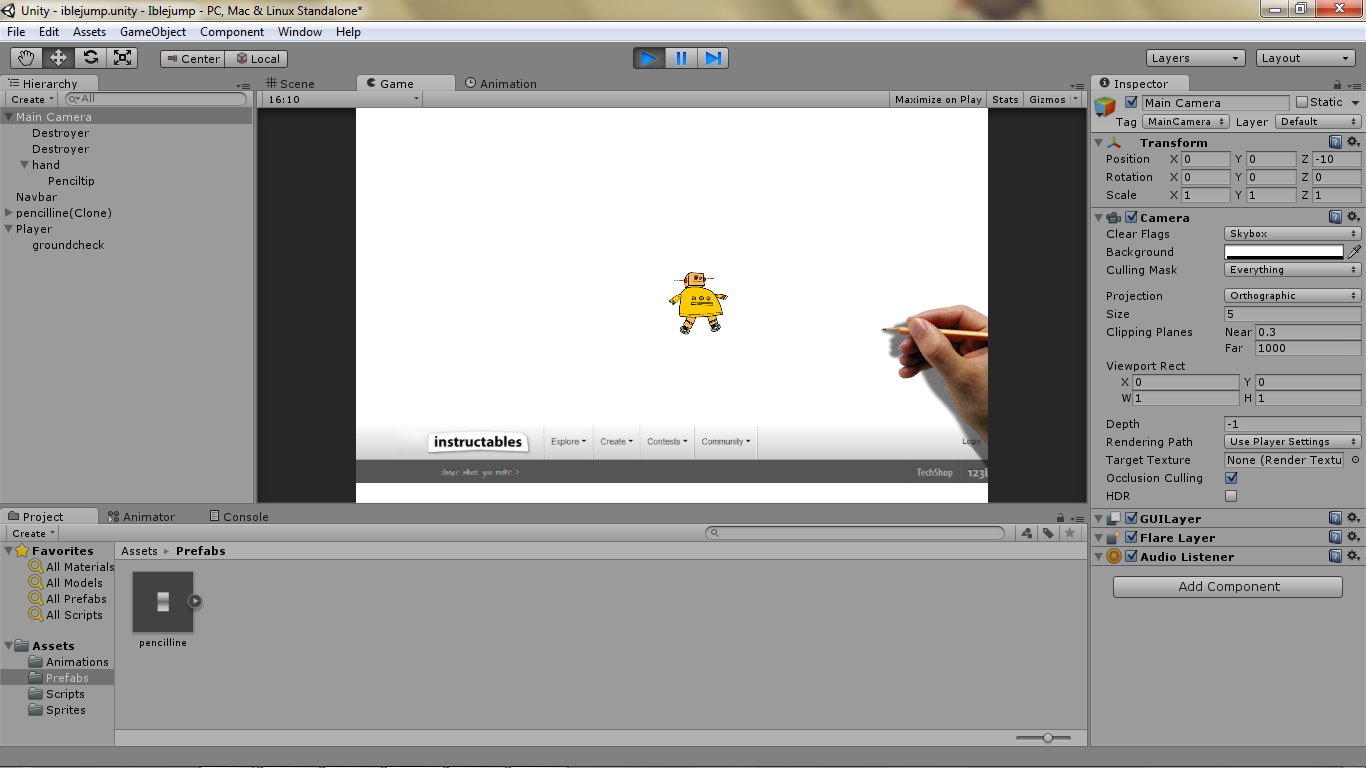Open the Projection dropdown
This screenshot has width=1366, height=768.
[x=1292, y=295]
